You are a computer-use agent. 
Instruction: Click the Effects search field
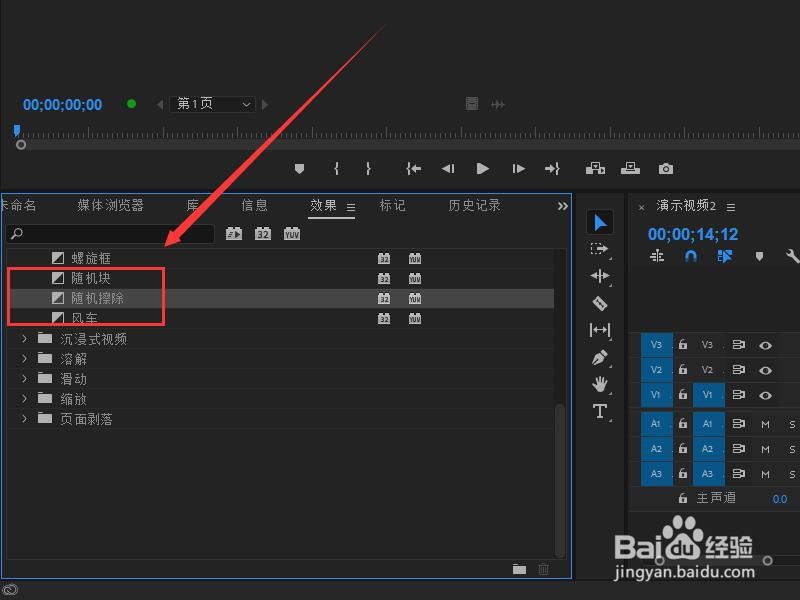tap(110, 234)
